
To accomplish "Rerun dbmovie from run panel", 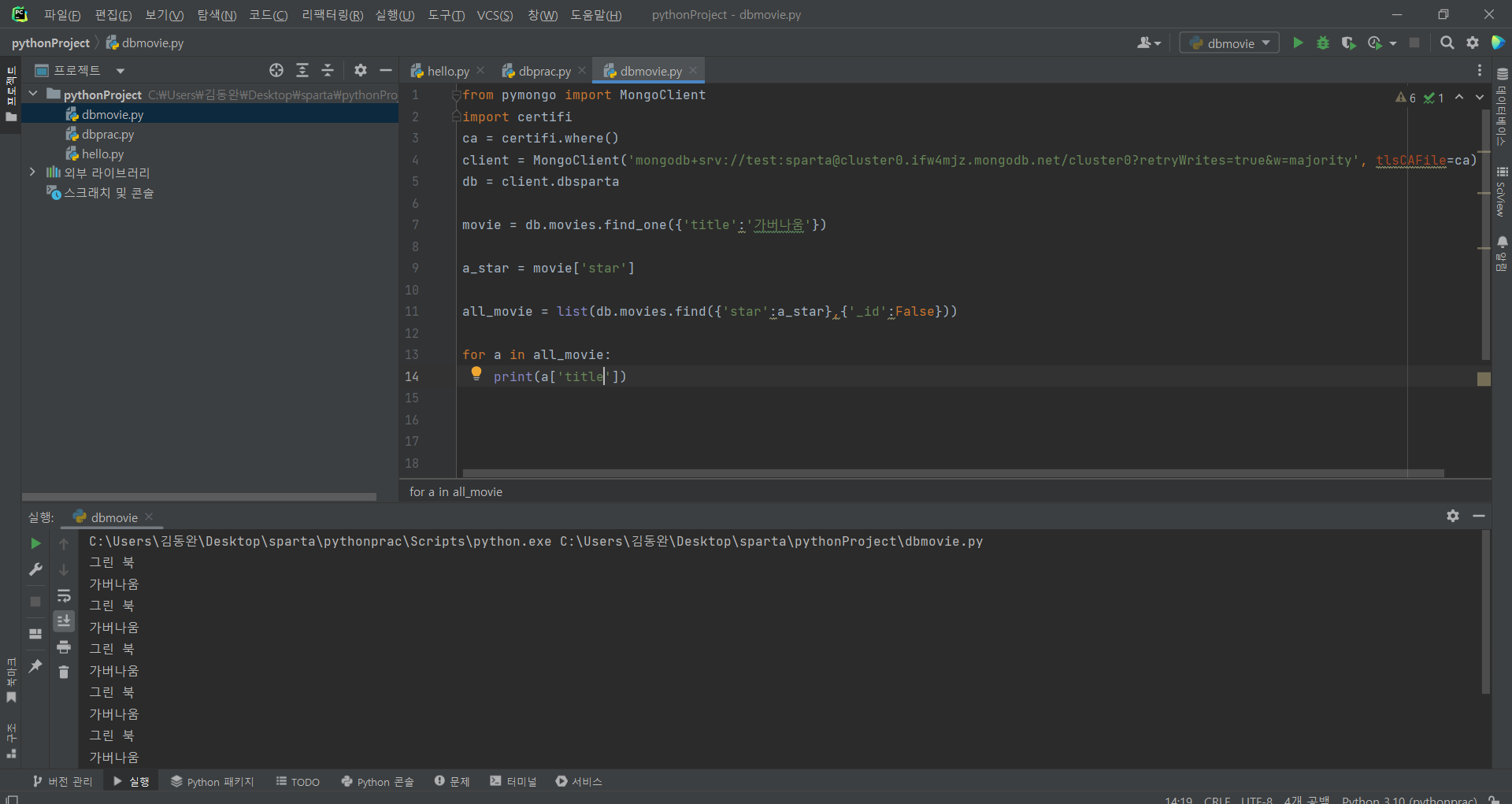I will (35, 543).
